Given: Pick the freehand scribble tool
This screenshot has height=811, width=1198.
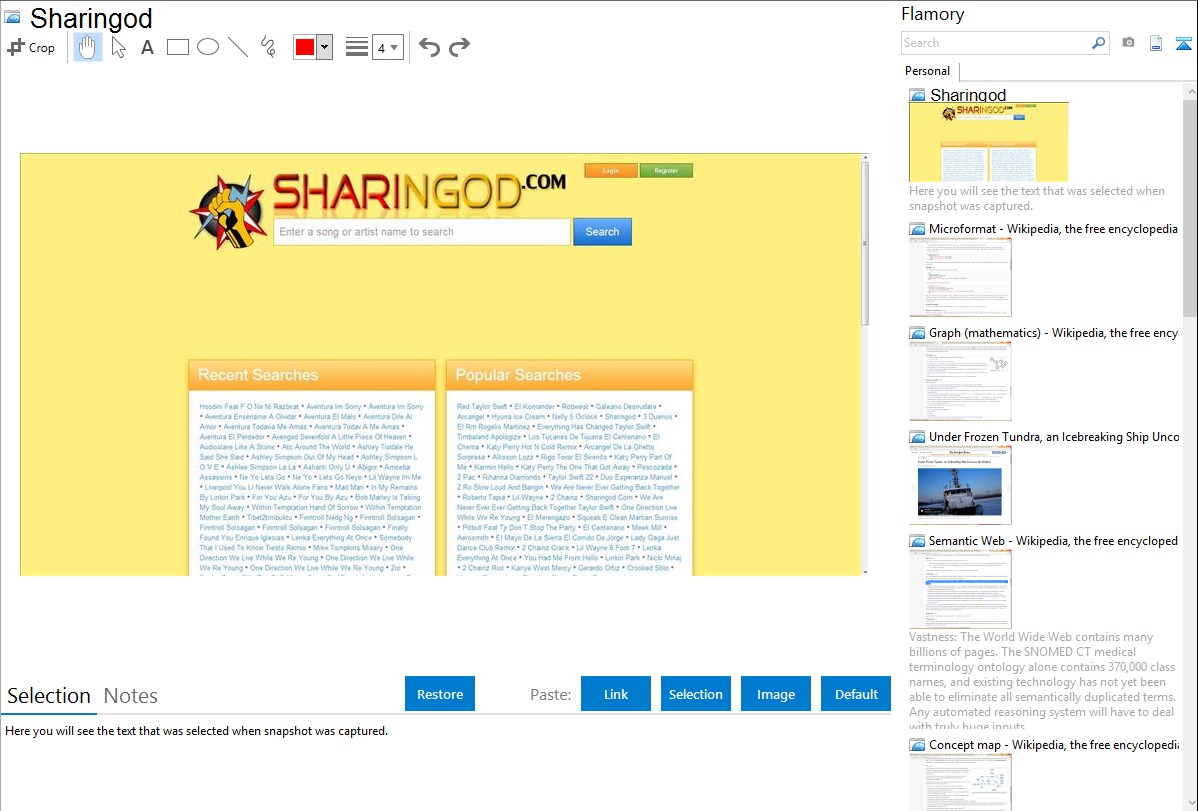Looking at the screenshot, I should click(x=267, y=47).
